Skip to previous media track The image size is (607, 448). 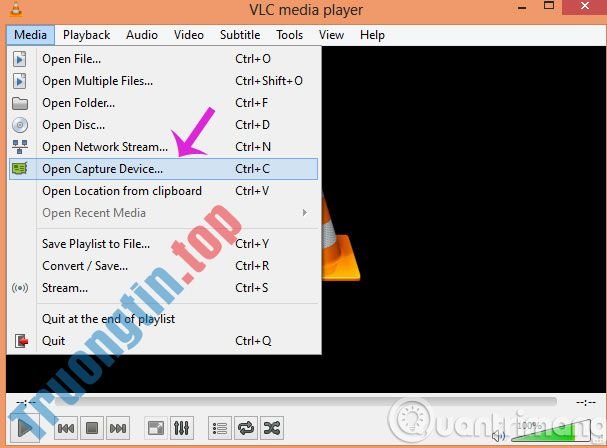click(66, 428)
